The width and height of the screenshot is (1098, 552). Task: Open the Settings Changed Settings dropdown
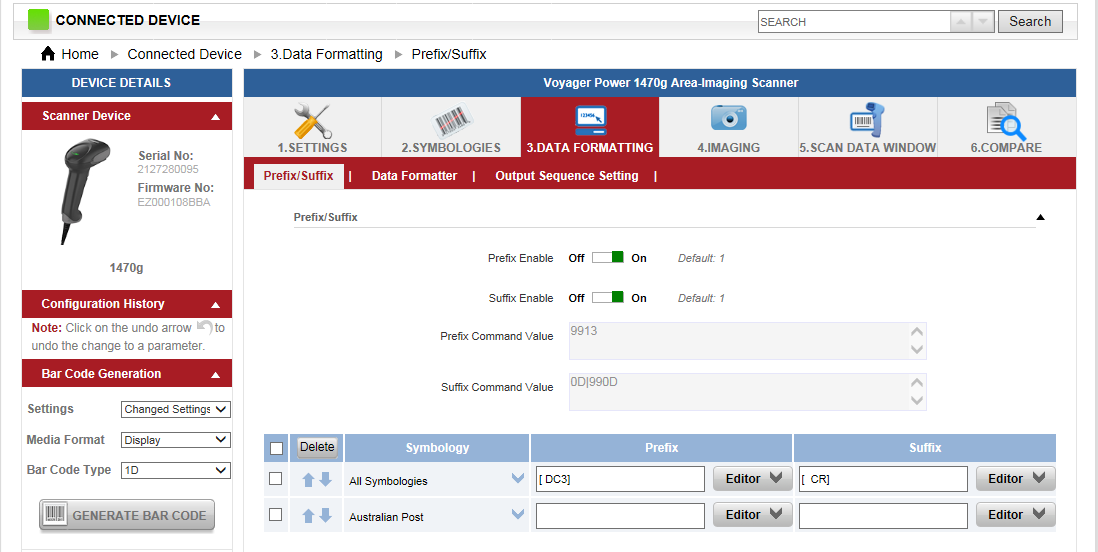coord(176,409)
